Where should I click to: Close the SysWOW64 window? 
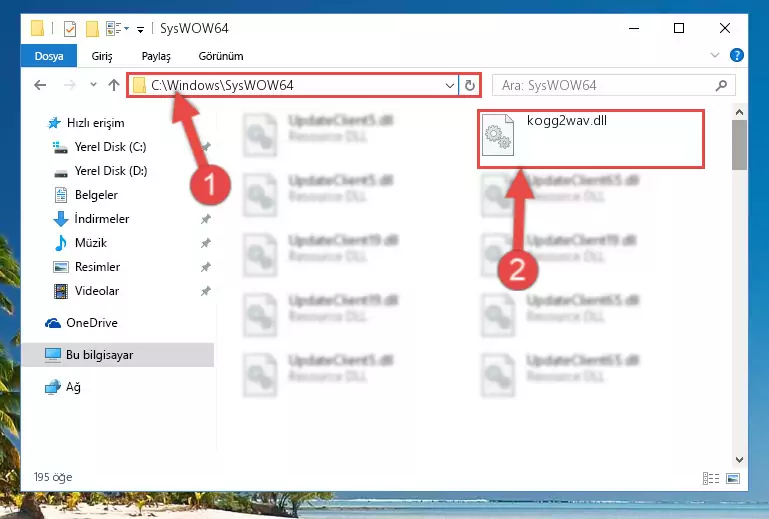click(x=724, y=28)
